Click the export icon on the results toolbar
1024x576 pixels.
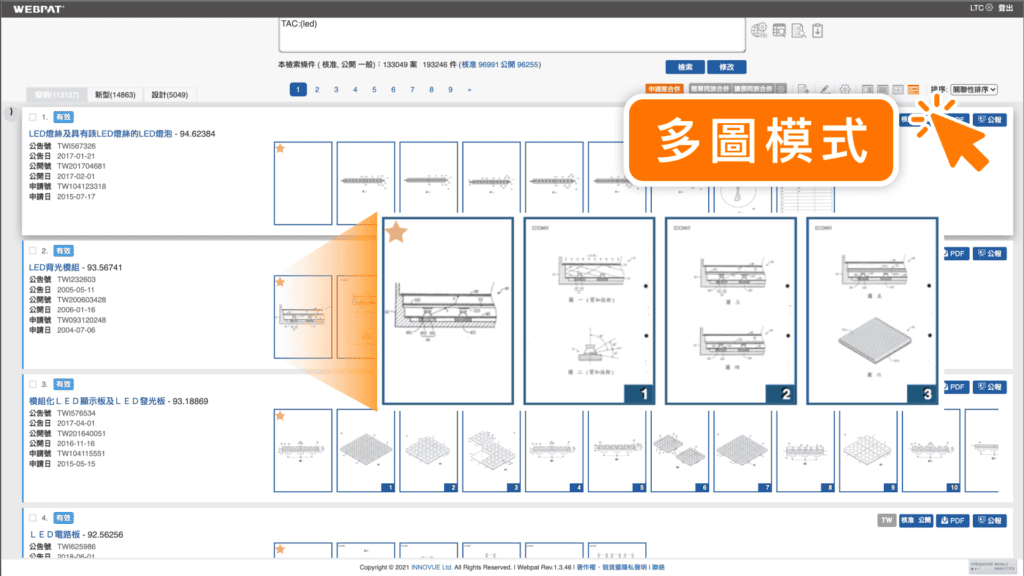802,89
